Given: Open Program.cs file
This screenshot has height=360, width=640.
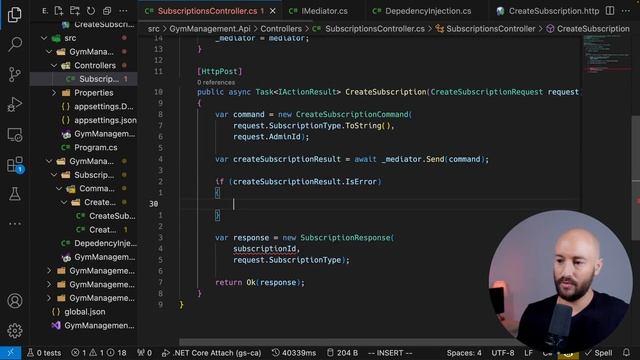Looking at the screenshot, I should point(84,147).
